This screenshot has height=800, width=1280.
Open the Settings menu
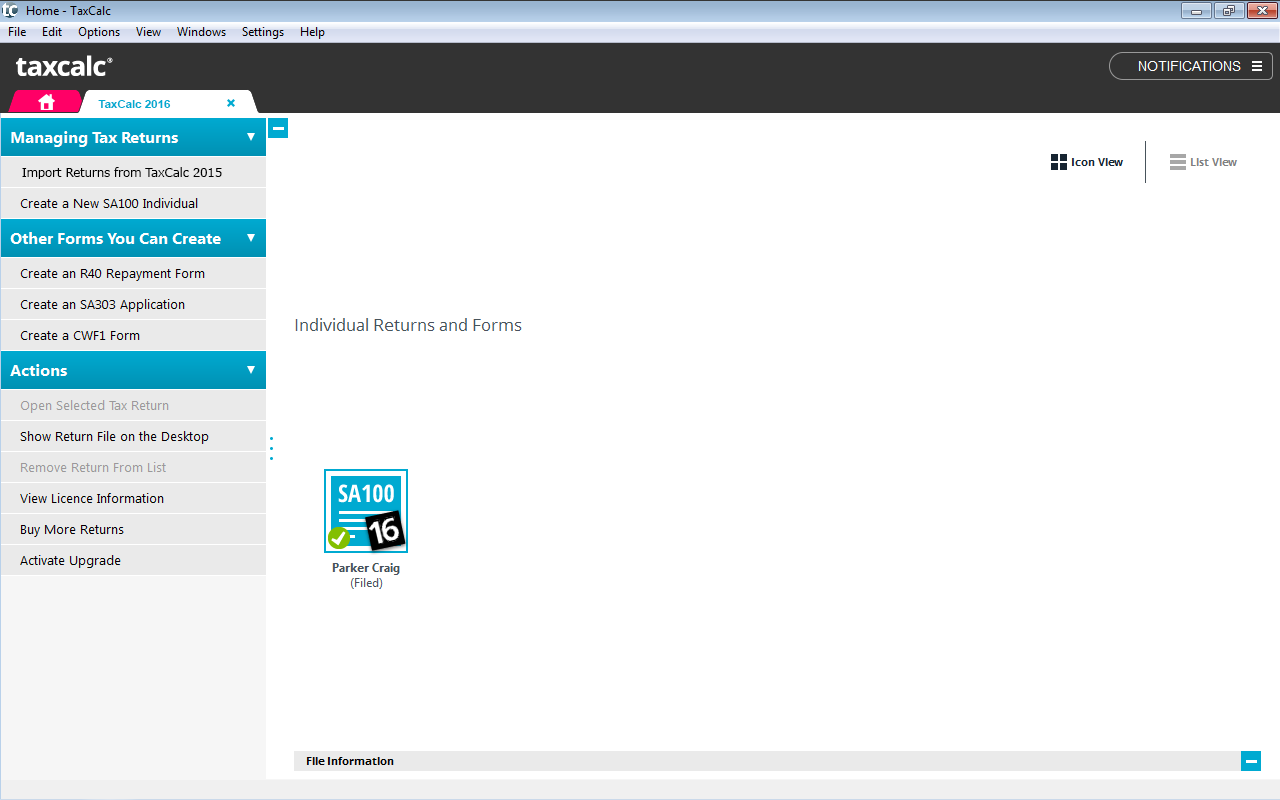pos(263,32)
